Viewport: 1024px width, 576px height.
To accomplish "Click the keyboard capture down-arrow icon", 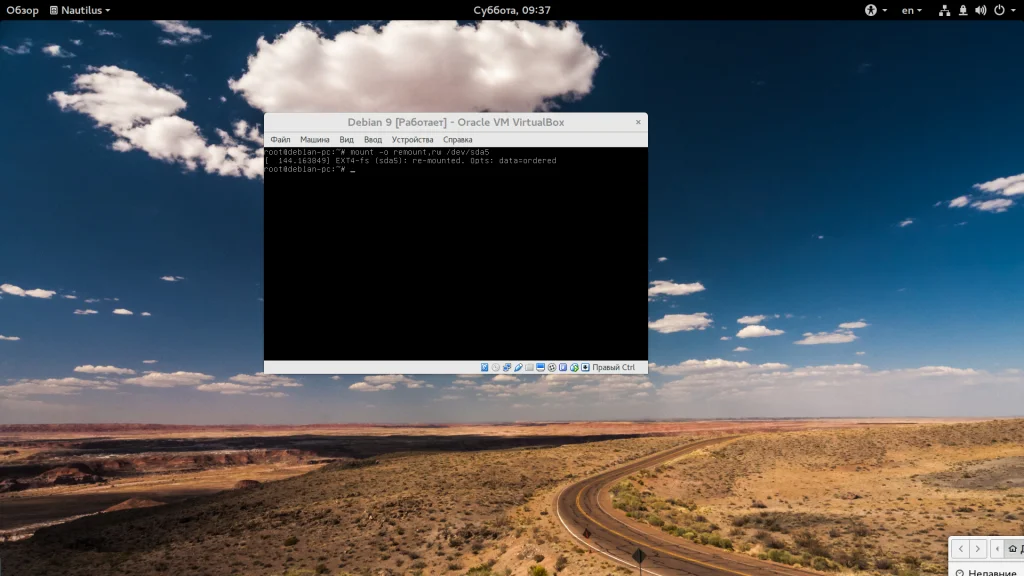I will [x=586, y=367].
